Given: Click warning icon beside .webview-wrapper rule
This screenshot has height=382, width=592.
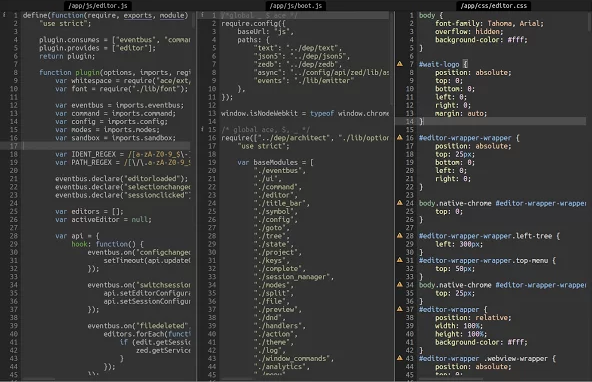Looking at the screenshot, I should point(399,358).
